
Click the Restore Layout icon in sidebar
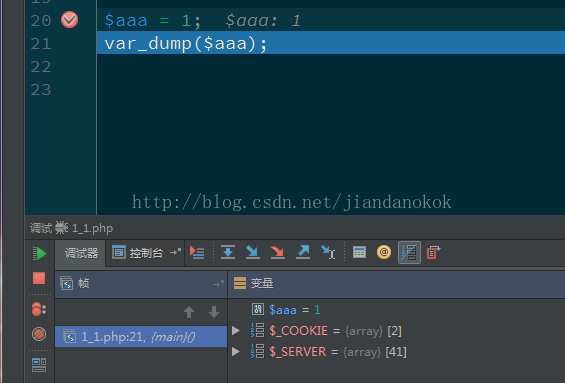(x=39, y=365)
